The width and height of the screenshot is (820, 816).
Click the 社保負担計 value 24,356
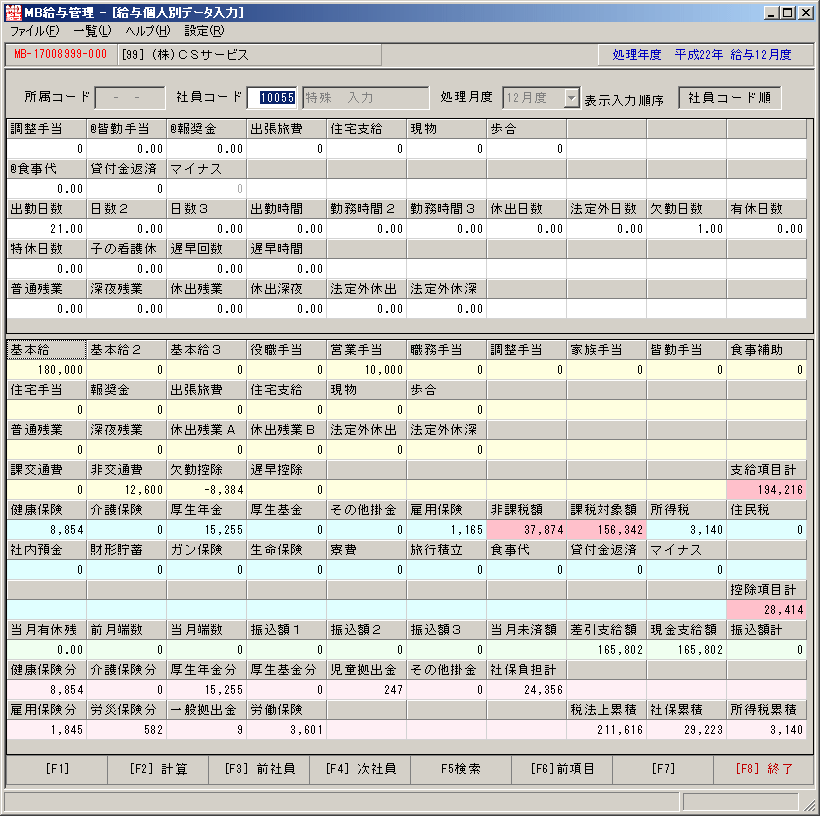[x=527, y=690]
